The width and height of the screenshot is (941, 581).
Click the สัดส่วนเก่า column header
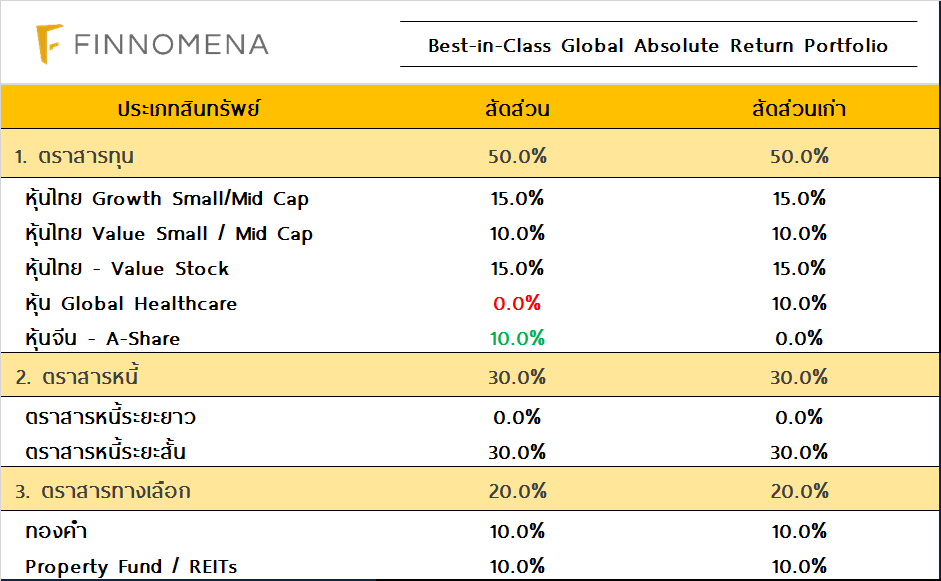[799, 108]
